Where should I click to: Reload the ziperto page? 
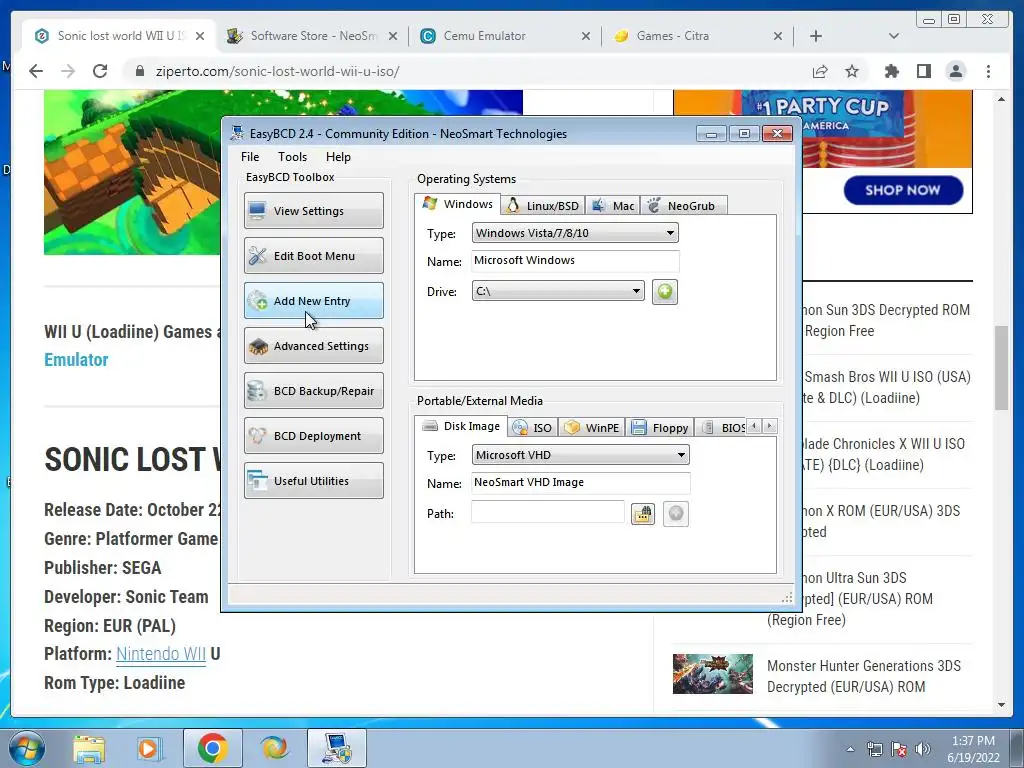click(x=100, y=71)
